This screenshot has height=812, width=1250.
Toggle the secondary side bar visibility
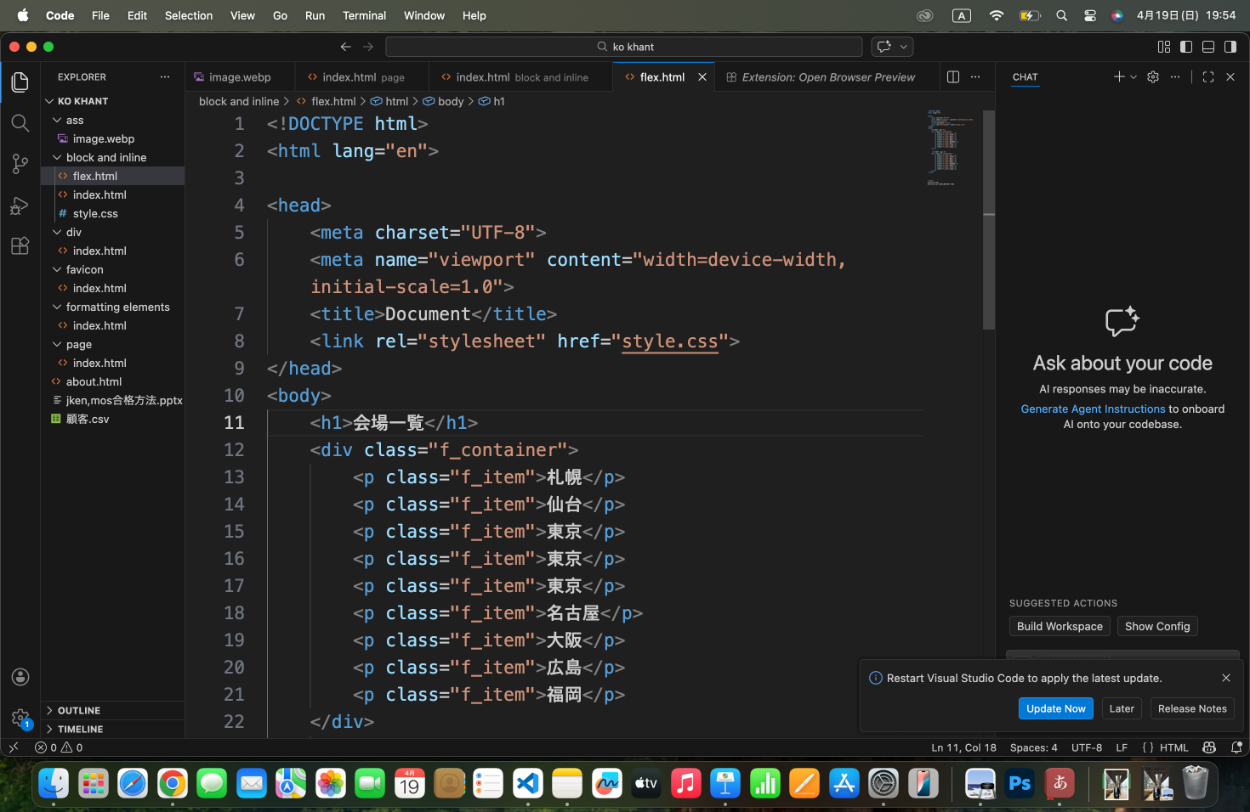coord(1230,47)
